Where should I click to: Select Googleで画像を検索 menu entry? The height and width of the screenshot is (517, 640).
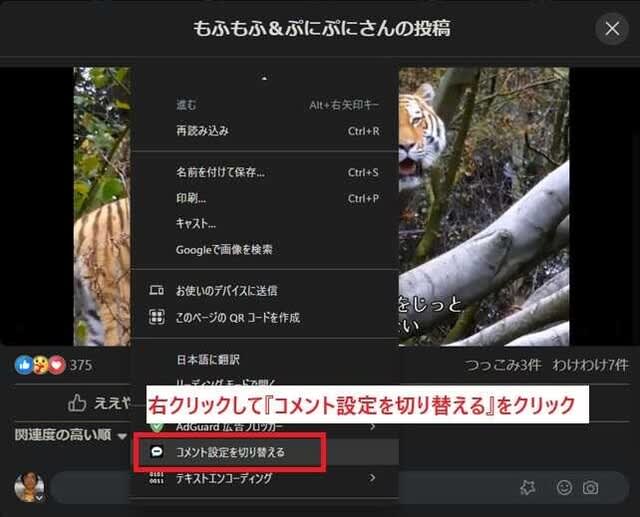click(224, 249)
